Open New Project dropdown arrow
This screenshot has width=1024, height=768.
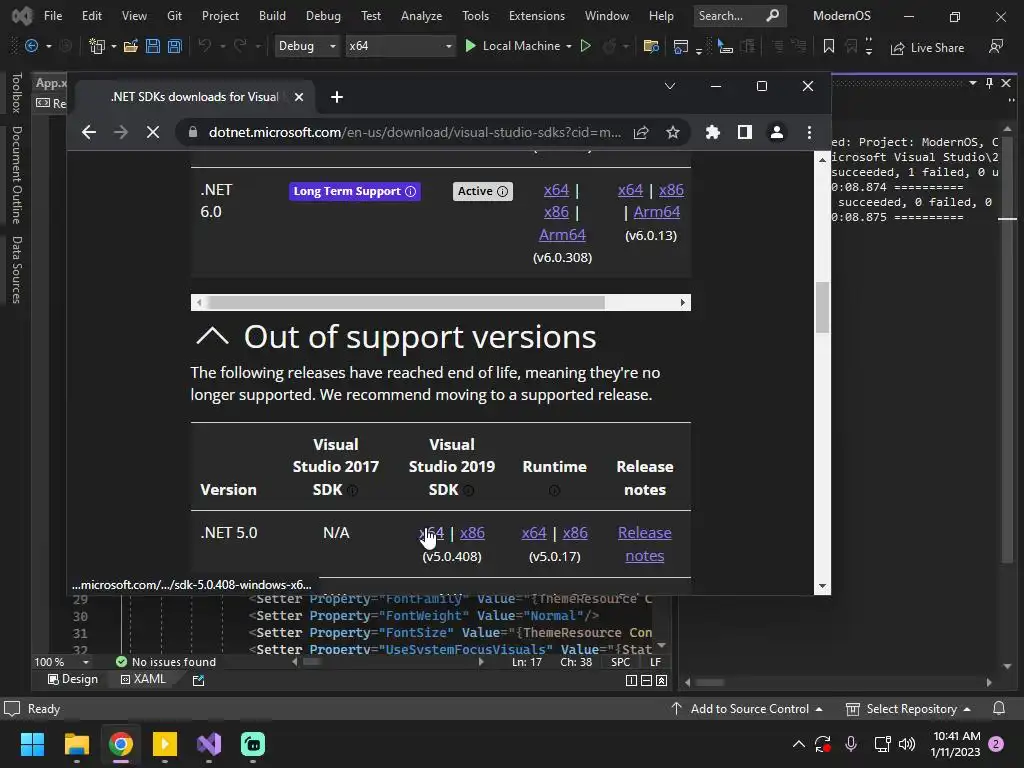click(114, 46)
